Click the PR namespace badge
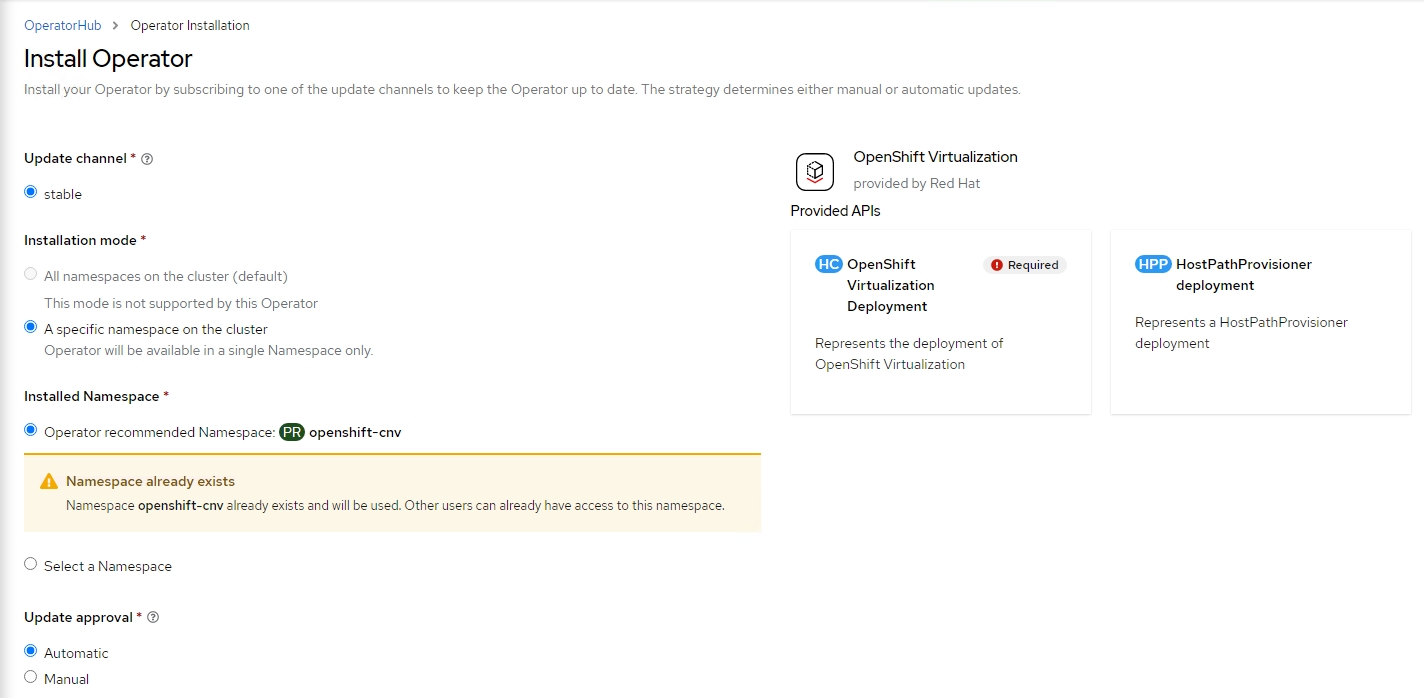Viewport: 1424px width, 698px height. click(x=291, y=432)
